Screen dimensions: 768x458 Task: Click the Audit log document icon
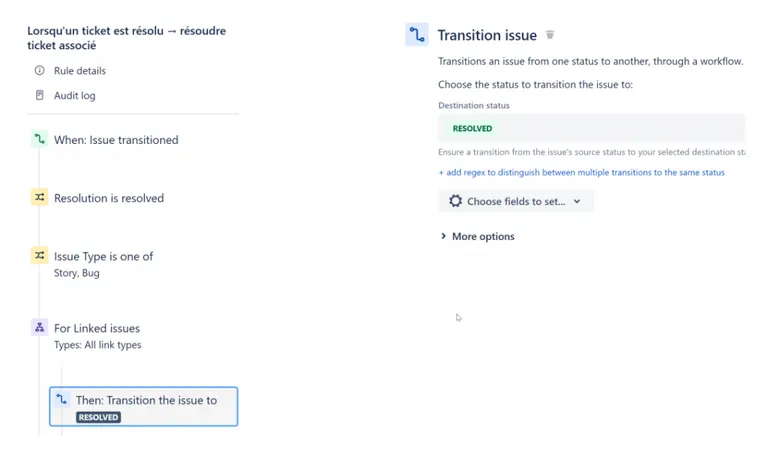click(x=40, y=95)
